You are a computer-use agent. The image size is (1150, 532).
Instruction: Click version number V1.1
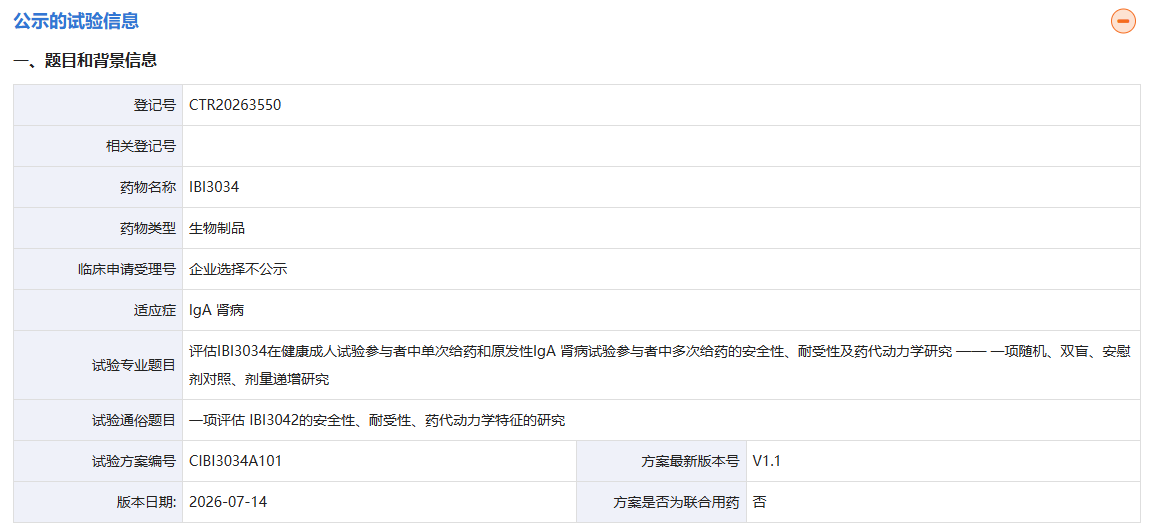point(767,462)
